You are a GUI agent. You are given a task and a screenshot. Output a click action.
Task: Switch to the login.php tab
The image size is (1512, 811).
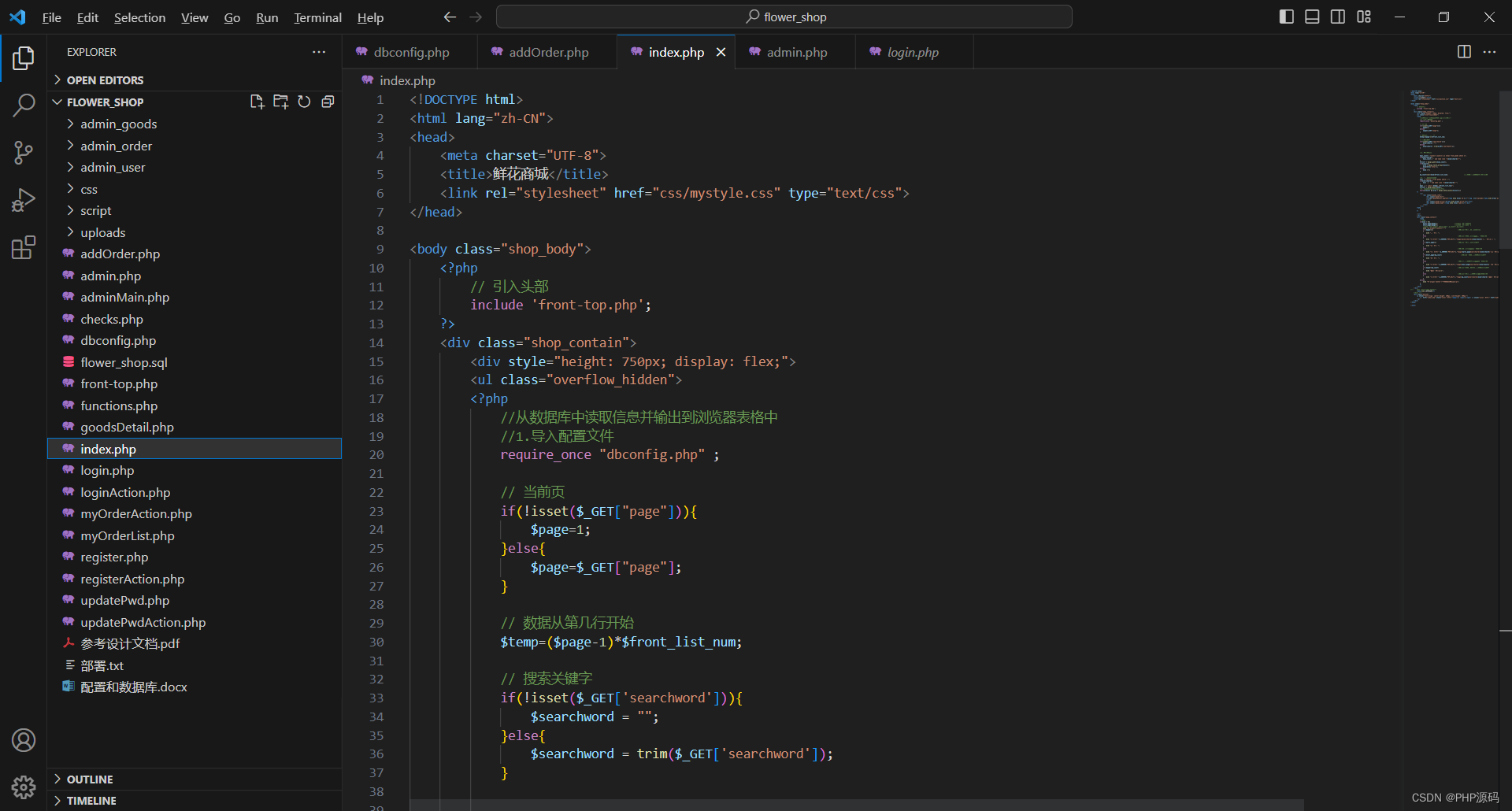pos(913,52)
